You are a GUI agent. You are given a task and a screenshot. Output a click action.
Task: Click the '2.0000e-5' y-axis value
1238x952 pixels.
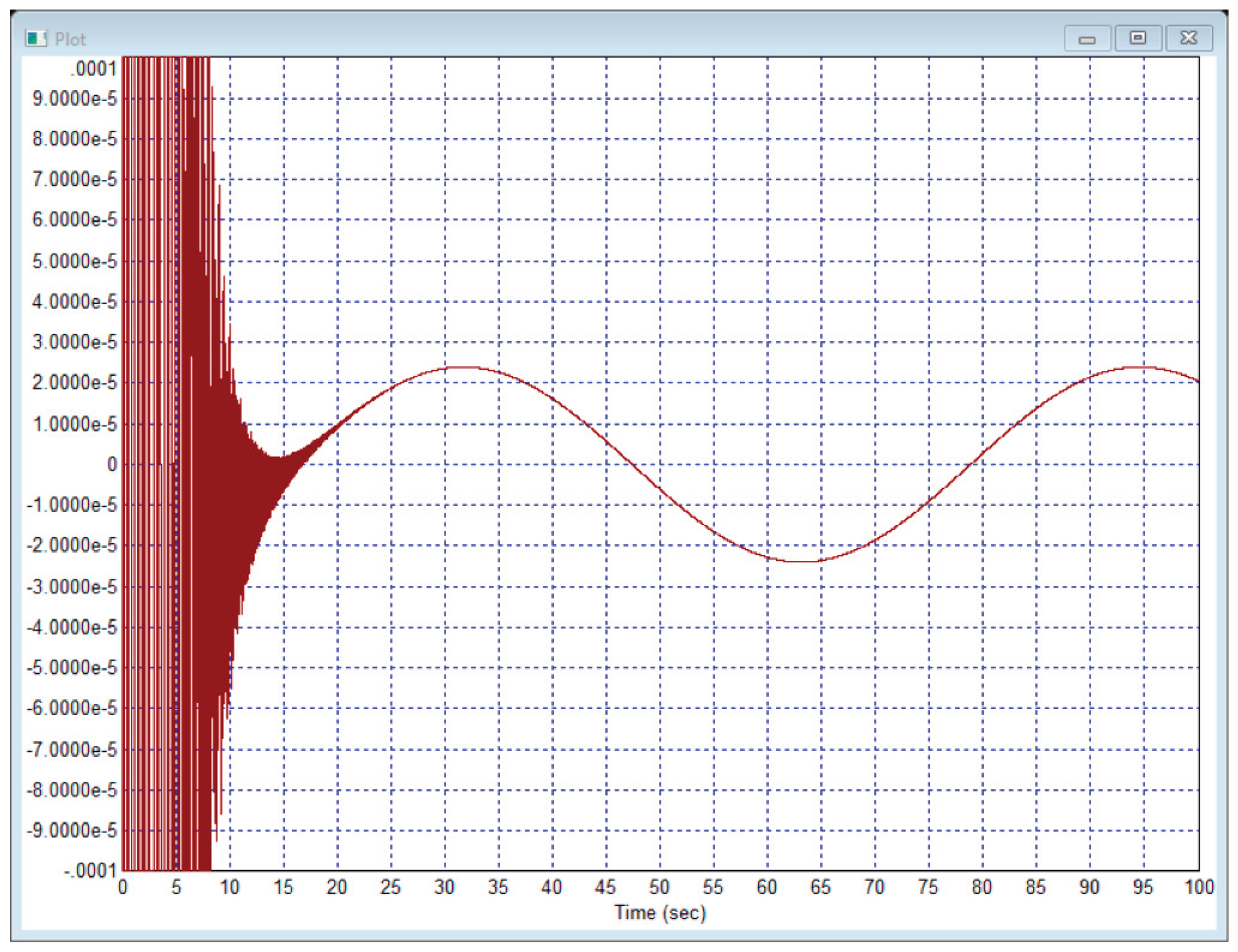pos(75,383)
